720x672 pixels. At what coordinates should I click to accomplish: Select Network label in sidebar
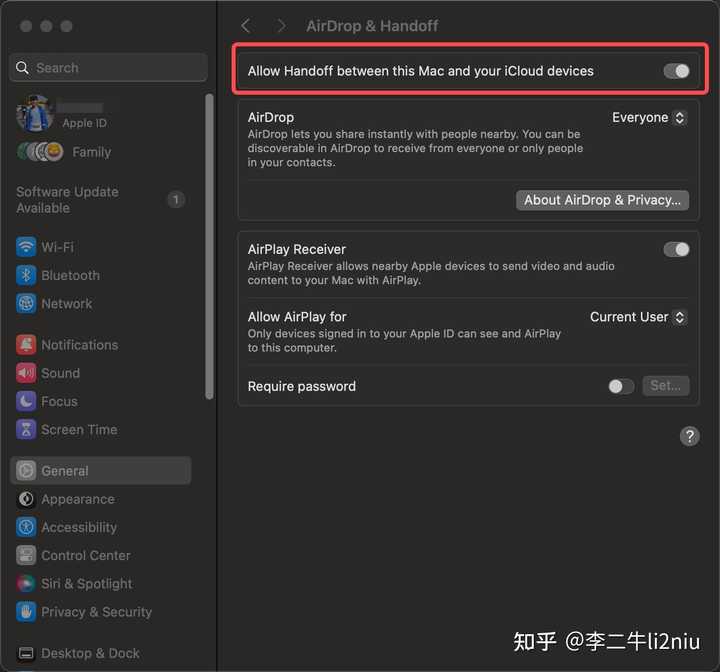tap(67, 304)
